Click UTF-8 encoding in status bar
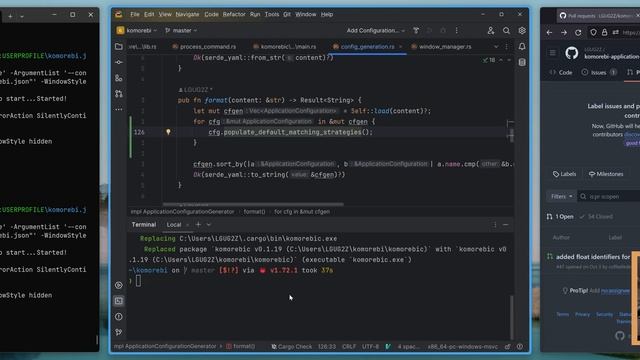The image size is (640, 360). point(370,347)
